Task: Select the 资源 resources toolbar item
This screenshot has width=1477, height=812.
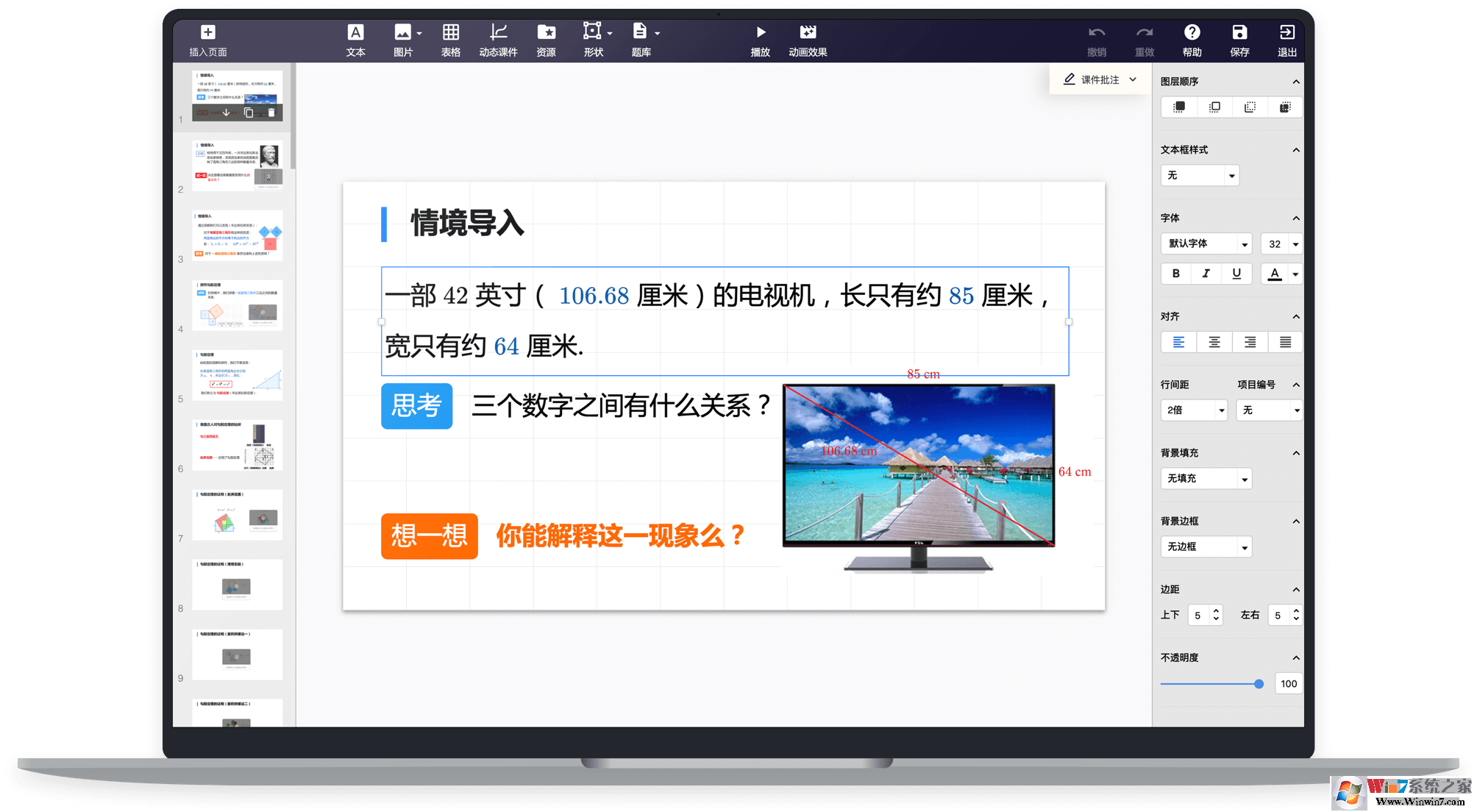Action: pos(546,32)
